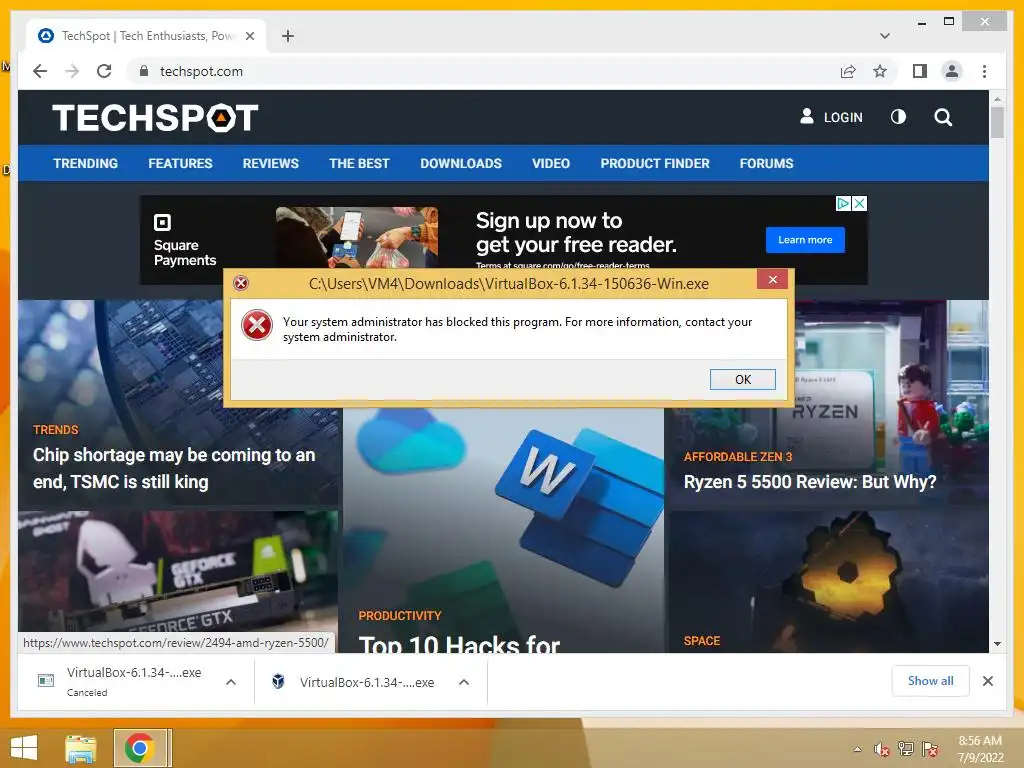Click the Square Payments logo in ad
The image size is (1024, 768).
pos(184,240)
